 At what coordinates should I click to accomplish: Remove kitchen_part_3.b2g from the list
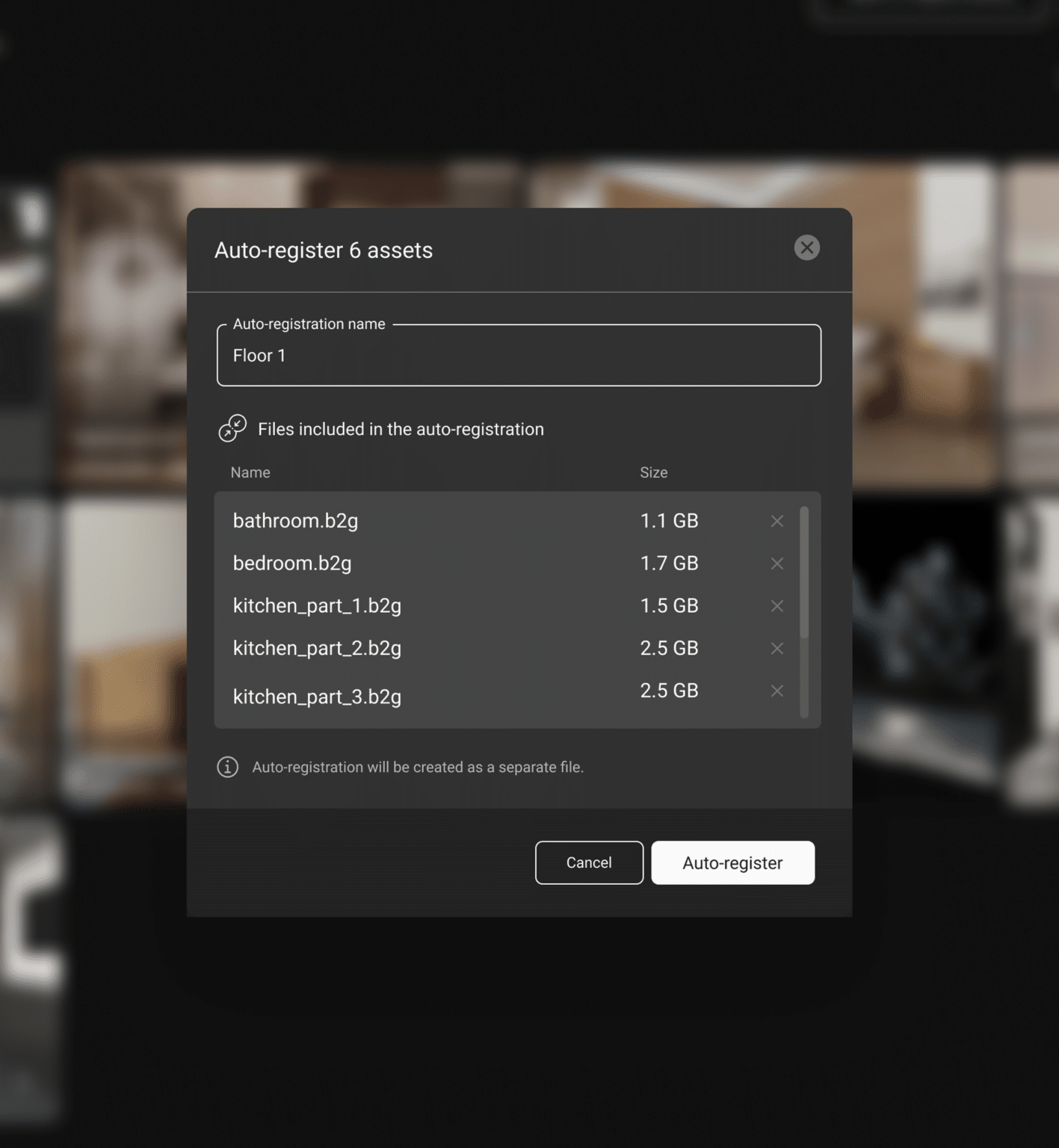point(777,691)
